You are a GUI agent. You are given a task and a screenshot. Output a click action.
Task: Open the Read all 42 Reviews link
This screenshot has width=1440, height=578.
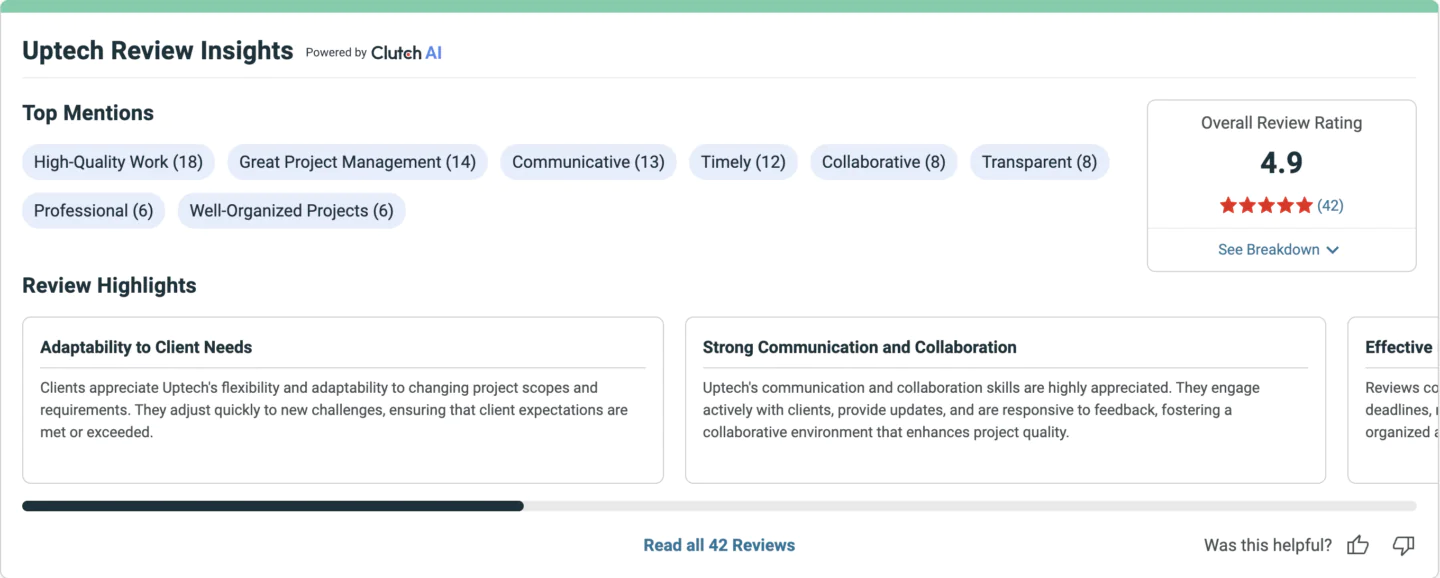(x=719, y=545)
